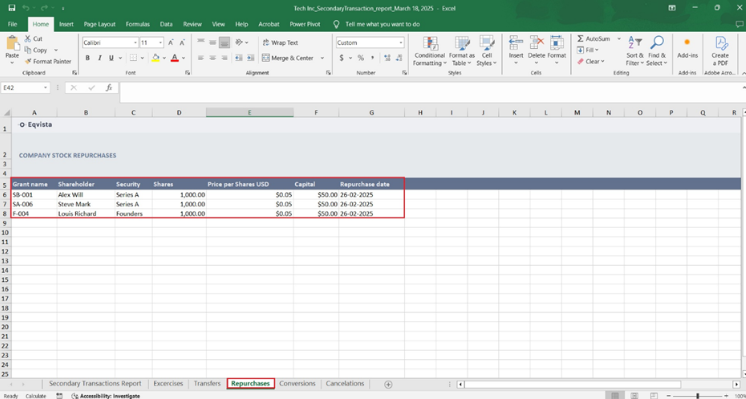Toggle Wrap Text on
The height and width of the screenshot is (399, 746).
[x=280, y=42]
